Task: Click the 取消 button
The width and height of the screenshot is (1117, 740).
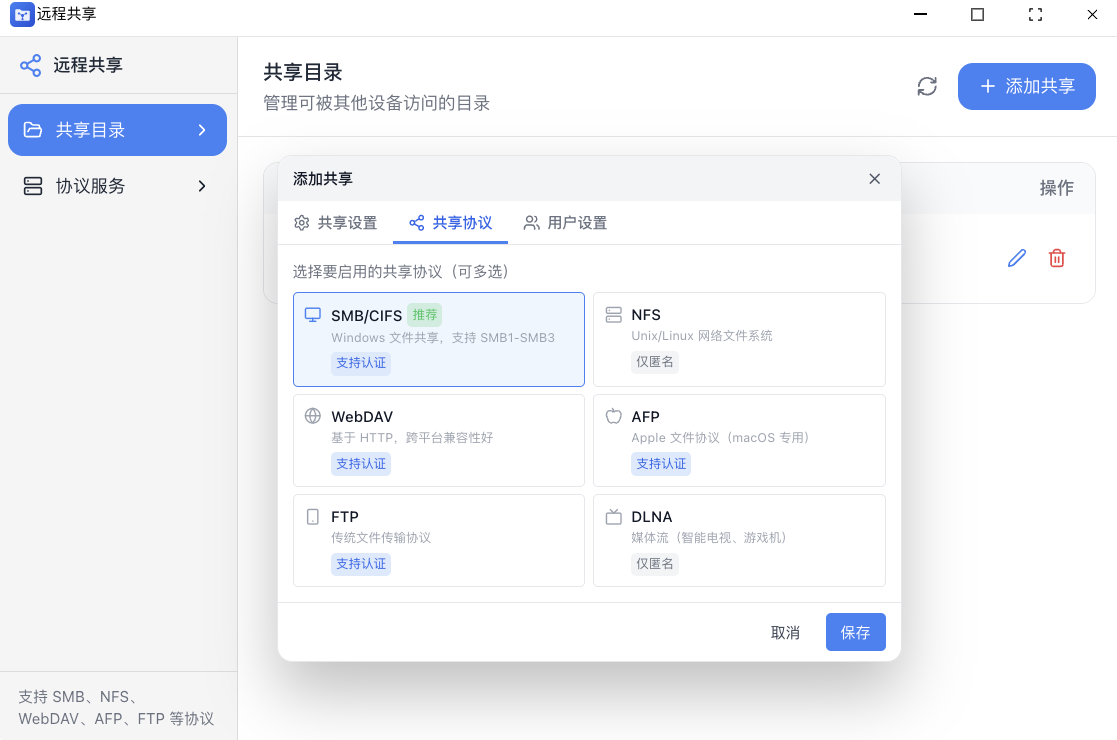Action: click(785, 632)
